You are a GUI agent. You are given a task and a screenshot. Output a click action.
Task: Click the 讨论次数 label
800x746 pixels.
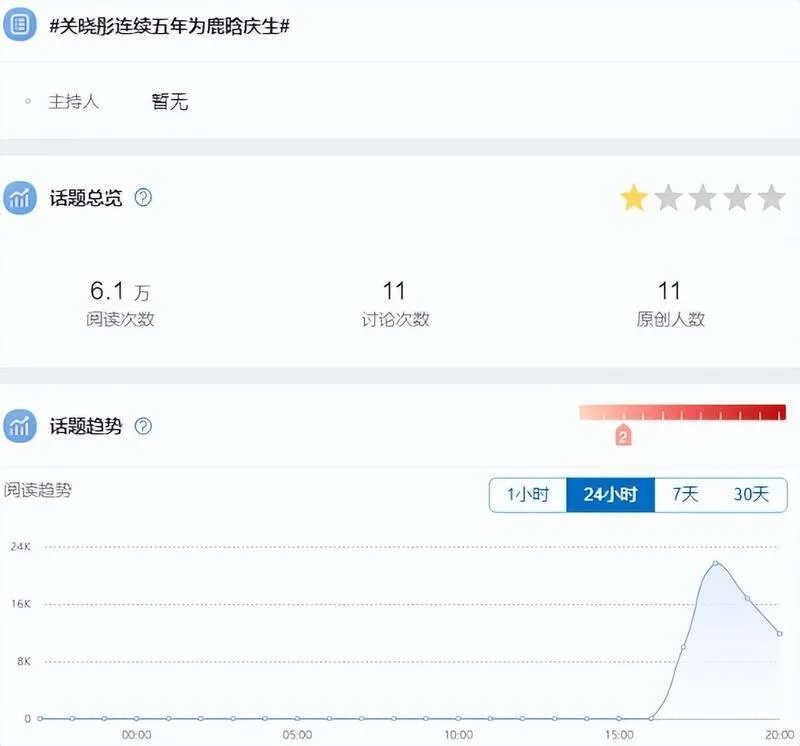coord(395,319)
